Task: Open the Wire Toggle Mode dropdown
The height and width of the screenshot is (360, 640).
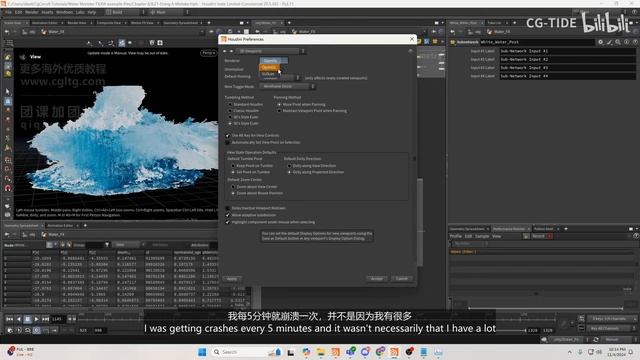Action: click(287, 87)
